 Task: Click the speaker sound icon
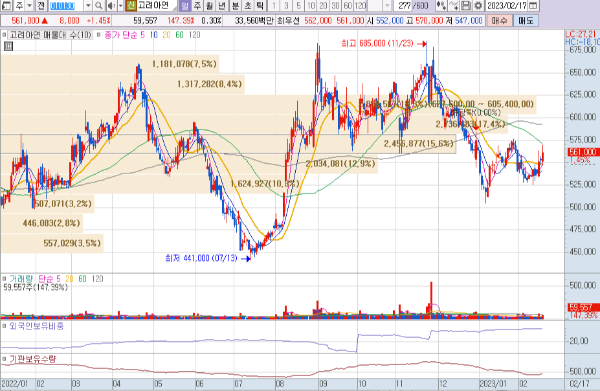click(x=111, y=6)
